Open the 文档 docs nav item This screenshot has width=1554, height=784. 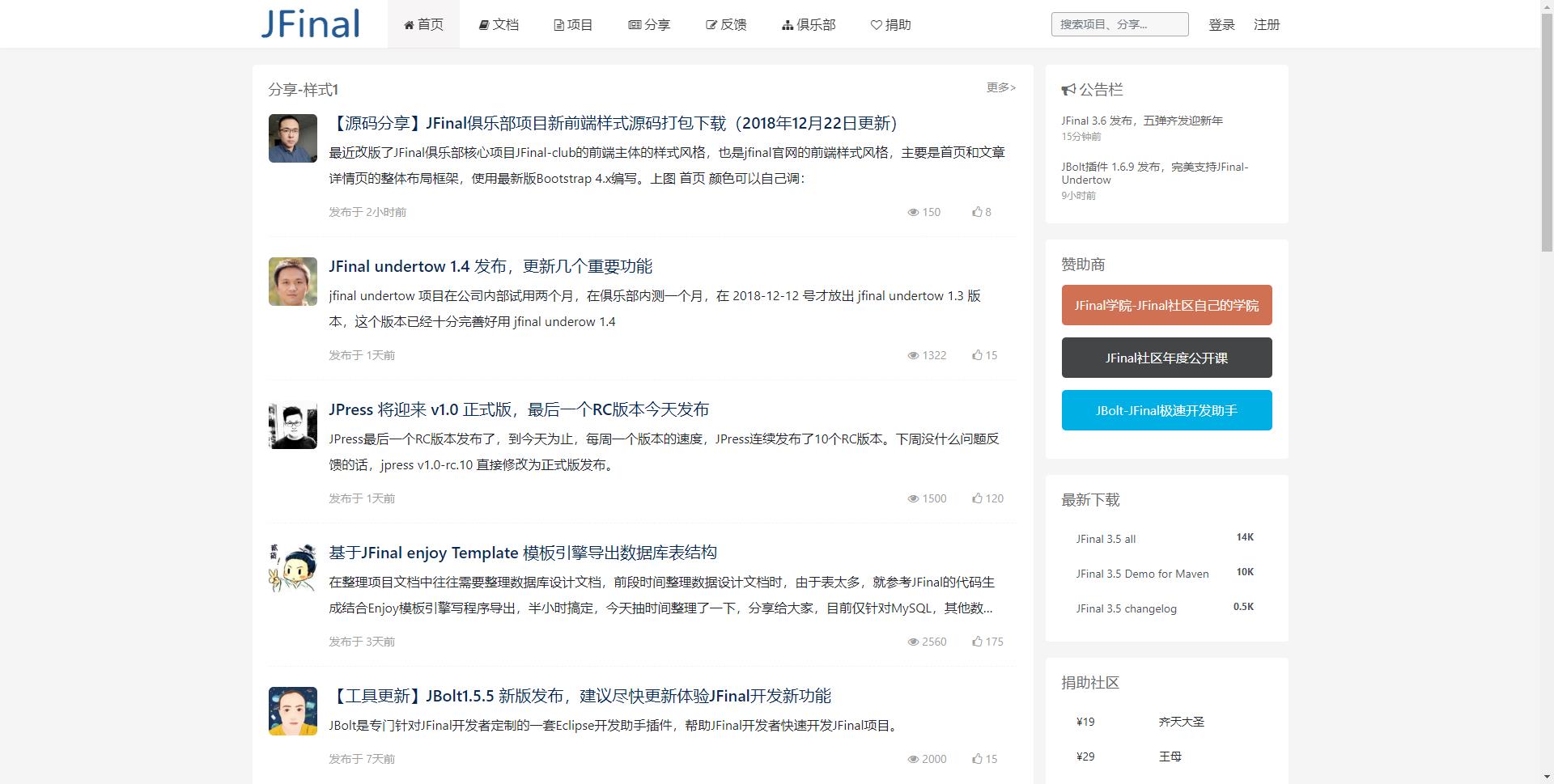499,24
